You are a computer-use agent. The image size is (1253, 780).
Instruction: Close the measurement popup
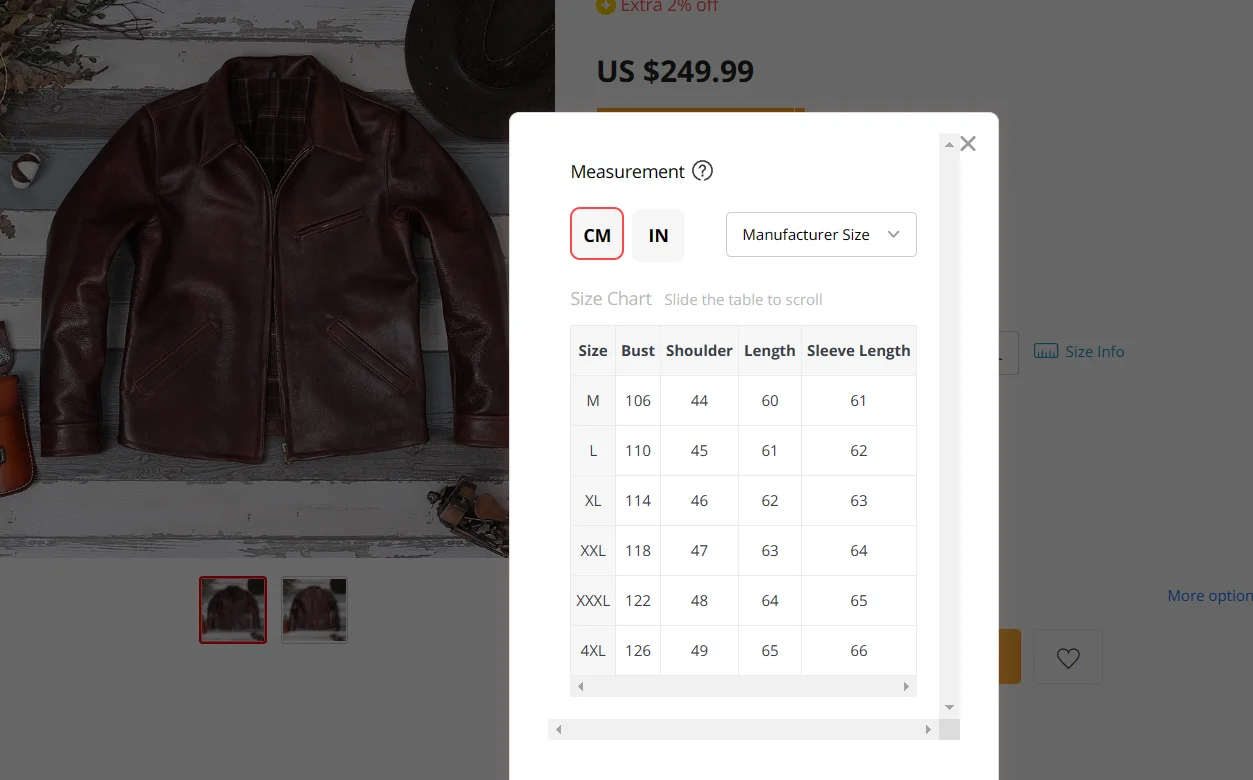[967, 144]
